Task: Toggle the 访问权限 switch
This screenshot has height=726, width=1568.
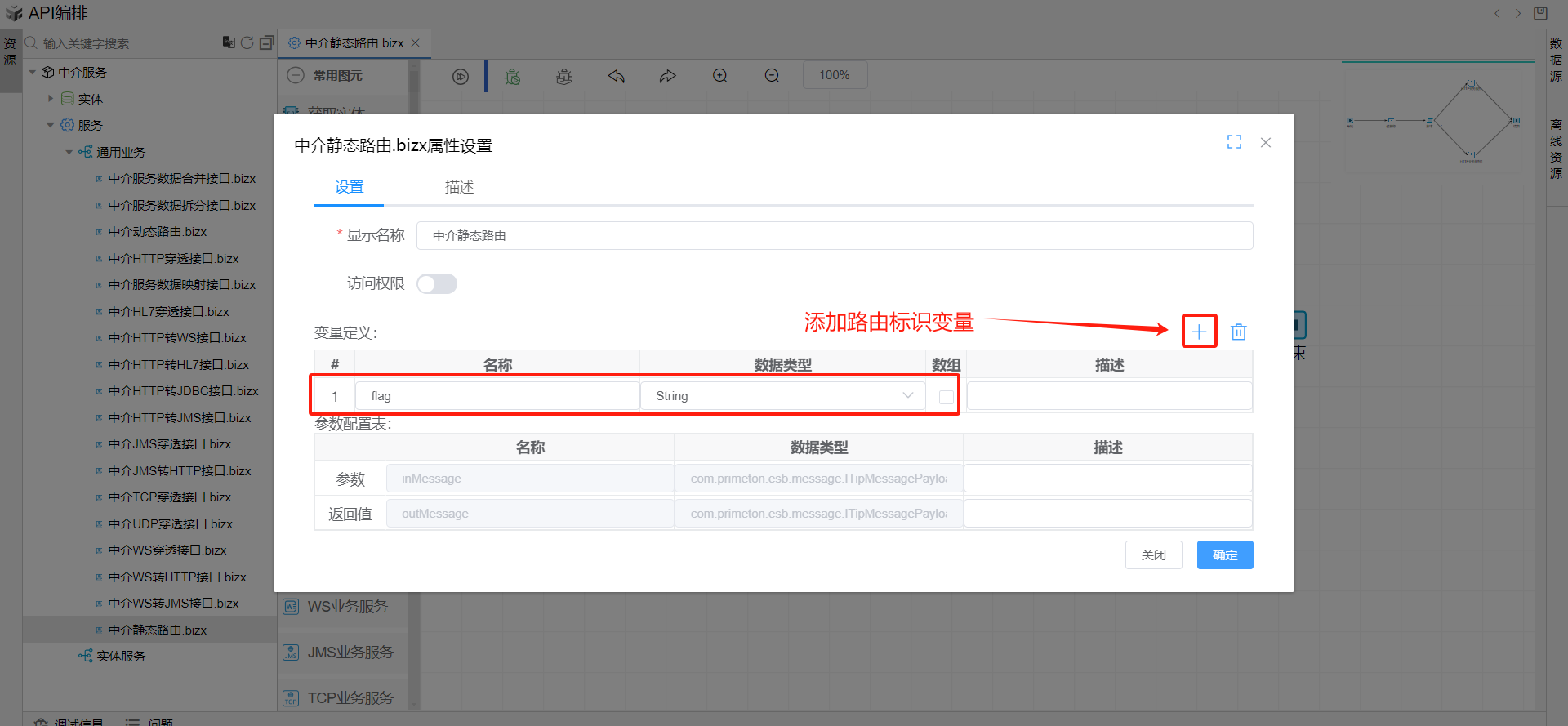Action: coord(437,283)
